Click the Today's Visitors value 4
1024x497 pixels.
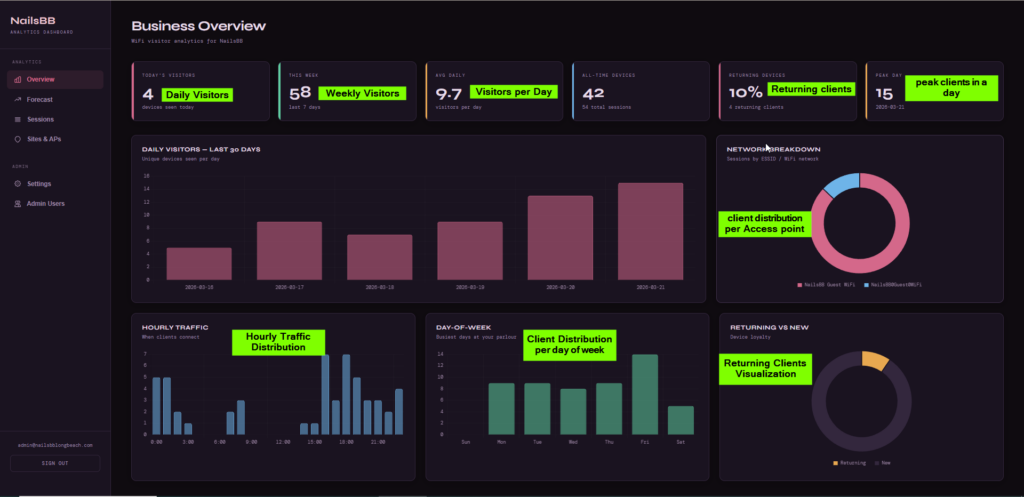click(x=148, y=93)
